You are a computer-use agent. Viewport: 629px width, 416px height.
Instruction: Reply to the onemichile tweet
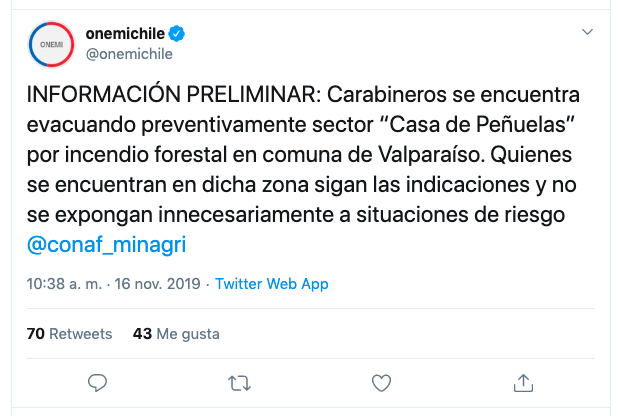click(x=97, y=383)
